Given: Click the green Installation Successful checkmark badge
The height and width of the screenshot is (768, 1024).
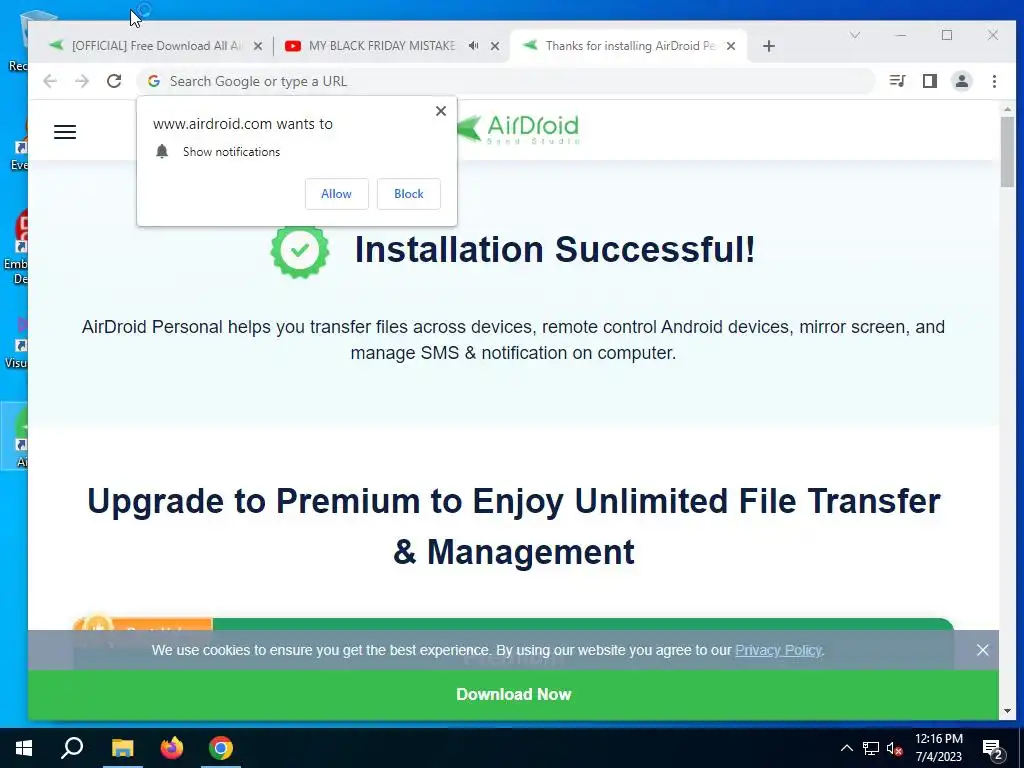Looking at the screenshot, I should click(300, 250).
